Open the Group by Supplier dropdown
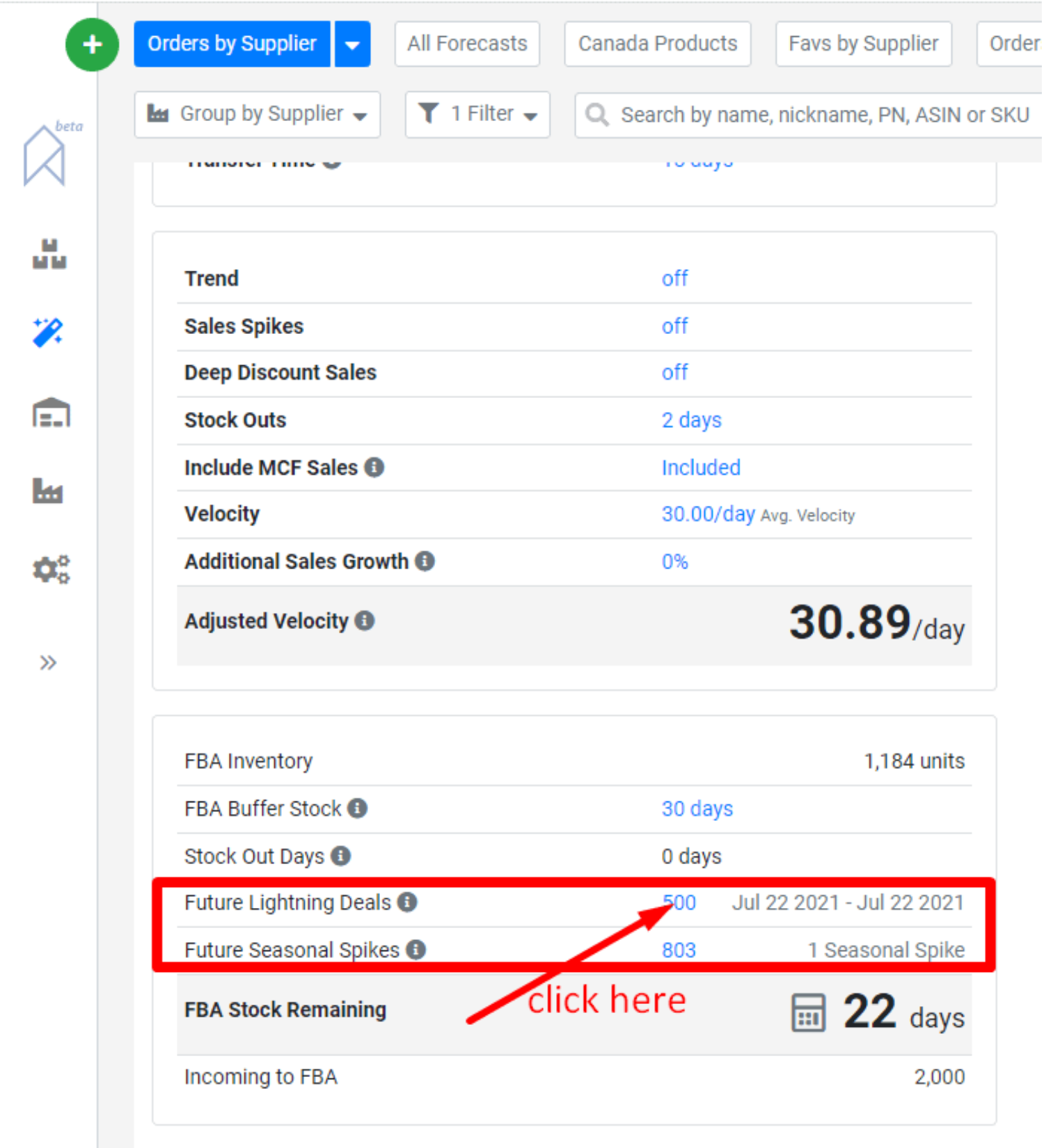 click(257, 114)
